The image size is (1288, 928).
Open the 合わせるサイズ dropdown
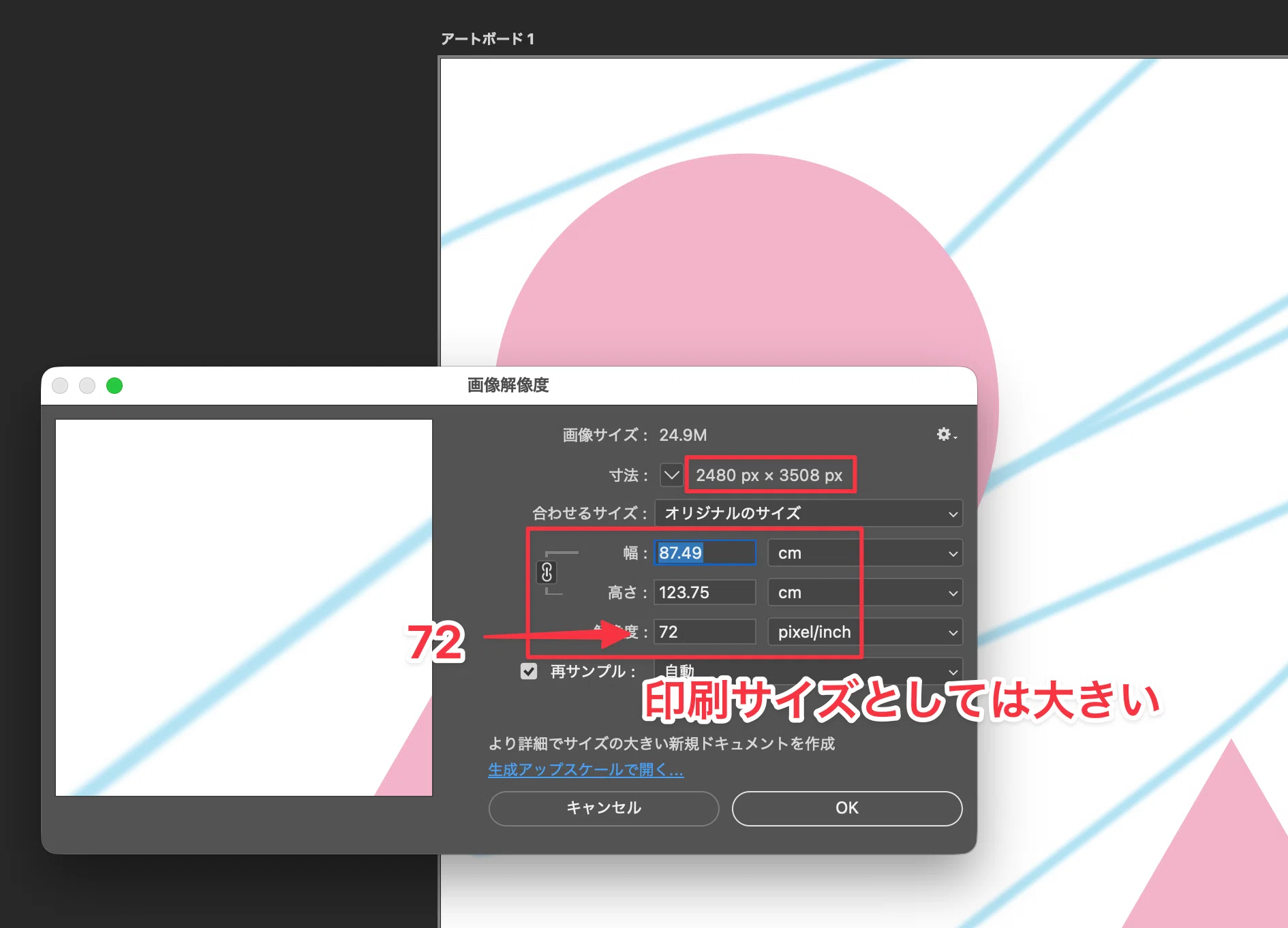pos(808,513)
